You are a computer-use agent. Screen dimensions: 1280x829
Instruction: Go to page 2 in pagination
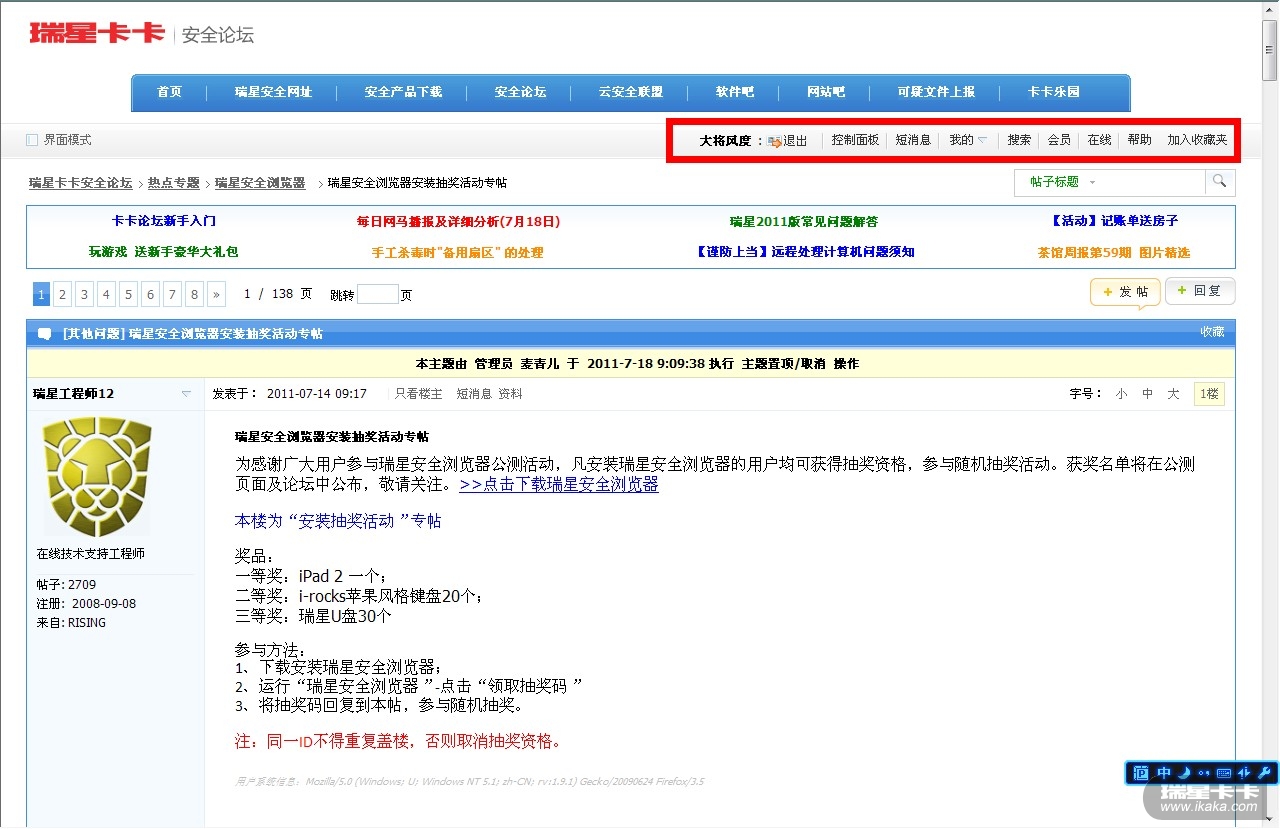(62, 294)
